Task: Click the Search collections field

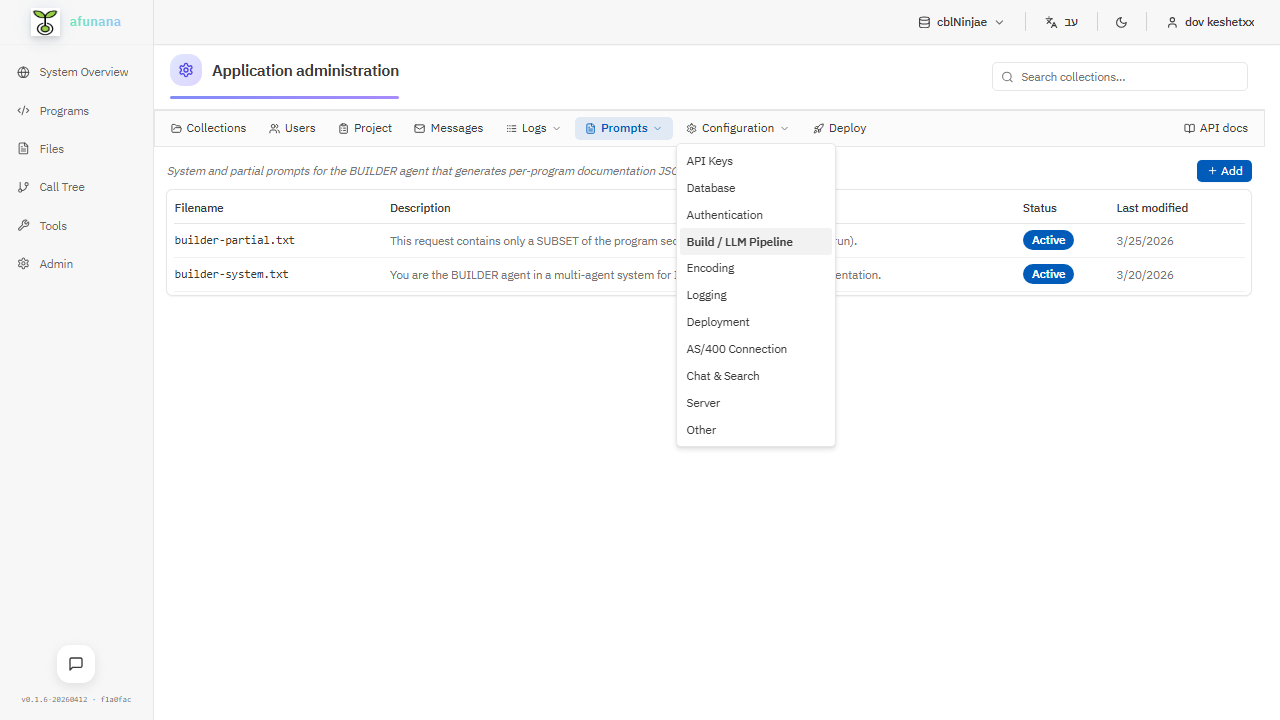Action: pos(1119,76)
